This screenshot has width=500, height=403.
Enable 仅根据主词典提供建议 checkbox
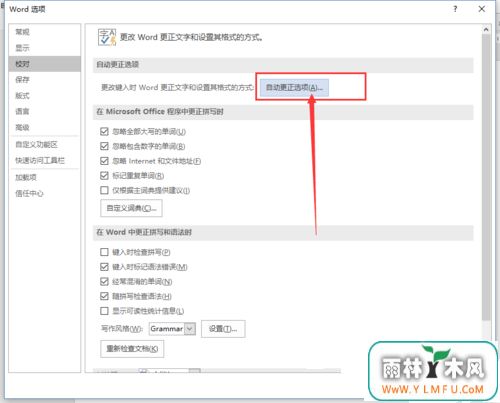(x=104, y=190)
